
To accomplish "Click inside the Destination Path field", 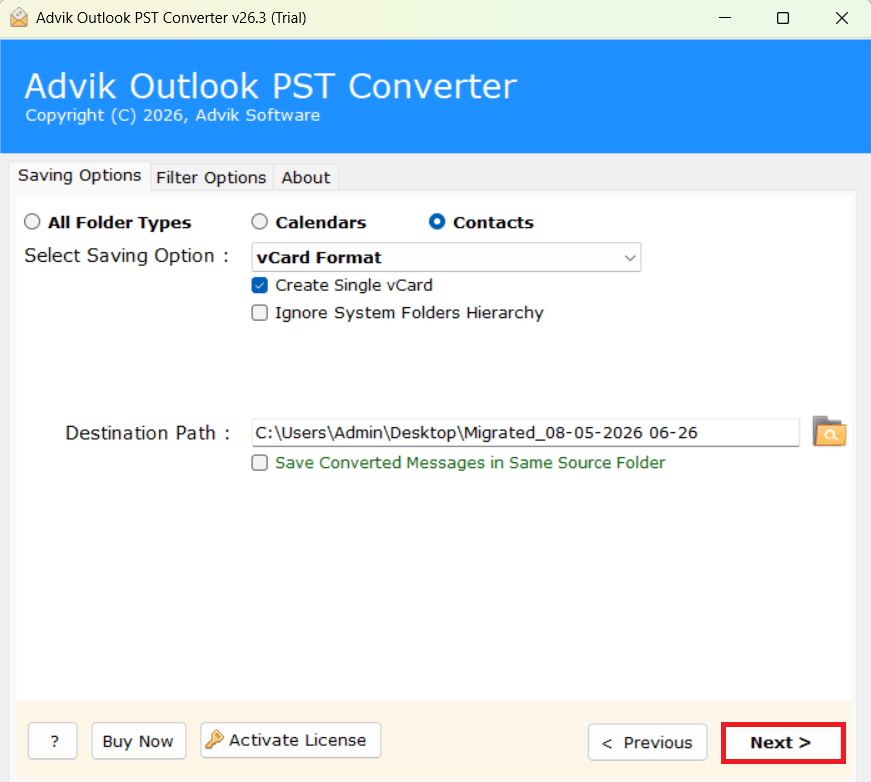I will pyautogui.click(x=525, y=433).
